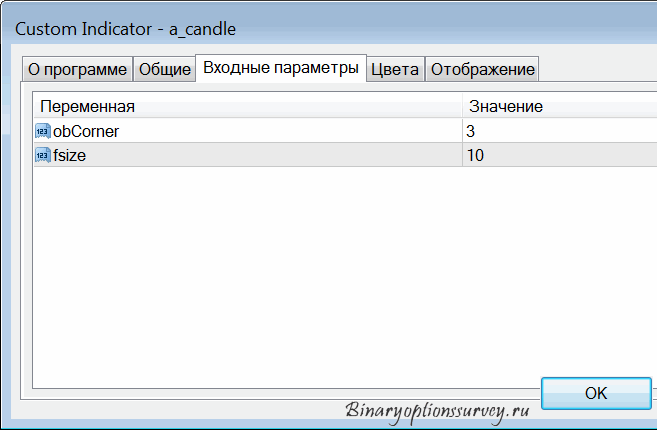The width and height of the screenshot is (657, 430).
Task: Select the obCorner variable row
Action: (345, 131)
